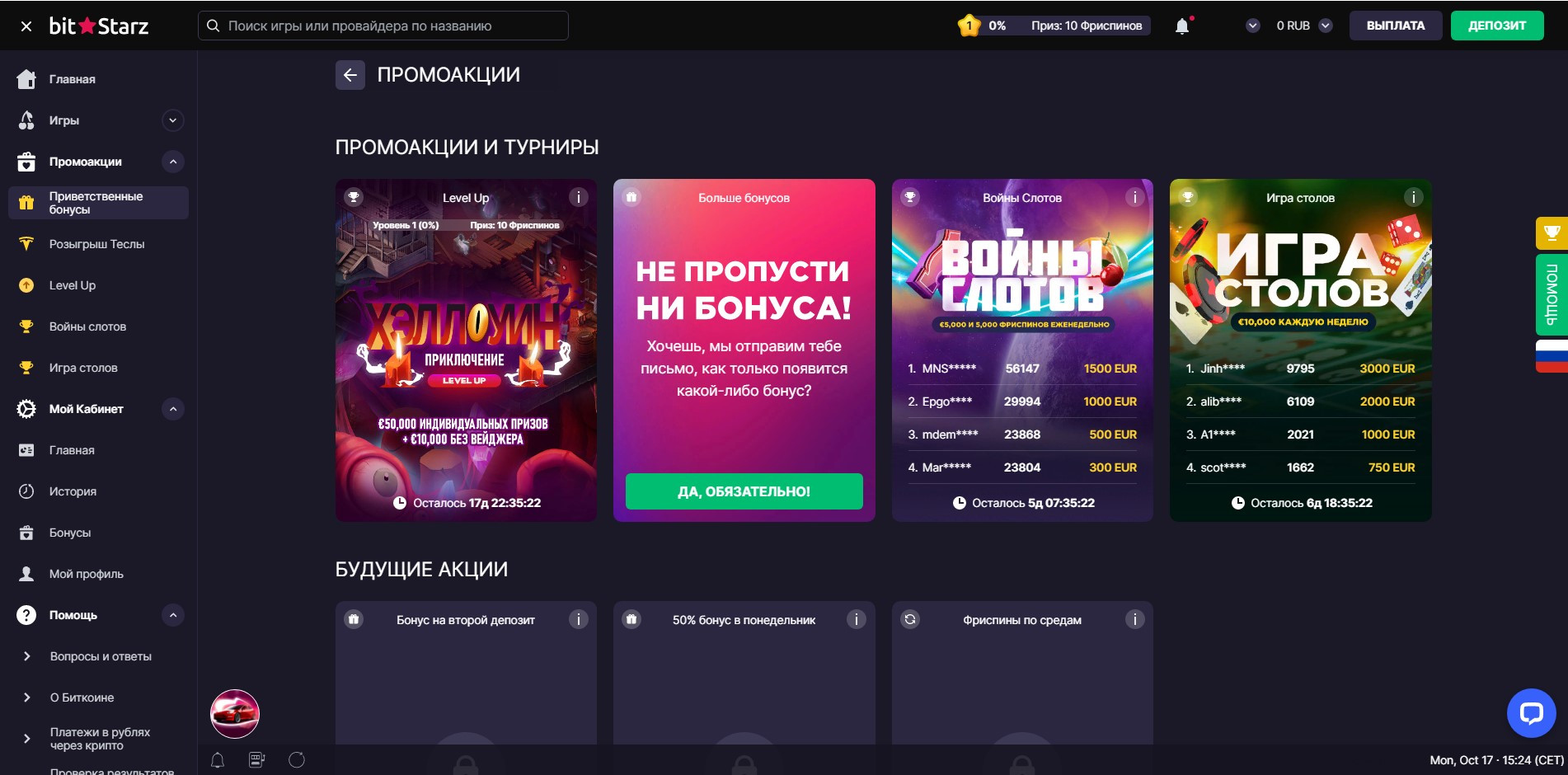Focus the game search input field
Viewport: 1568px width, 775px height.
[x=383, y=26]
